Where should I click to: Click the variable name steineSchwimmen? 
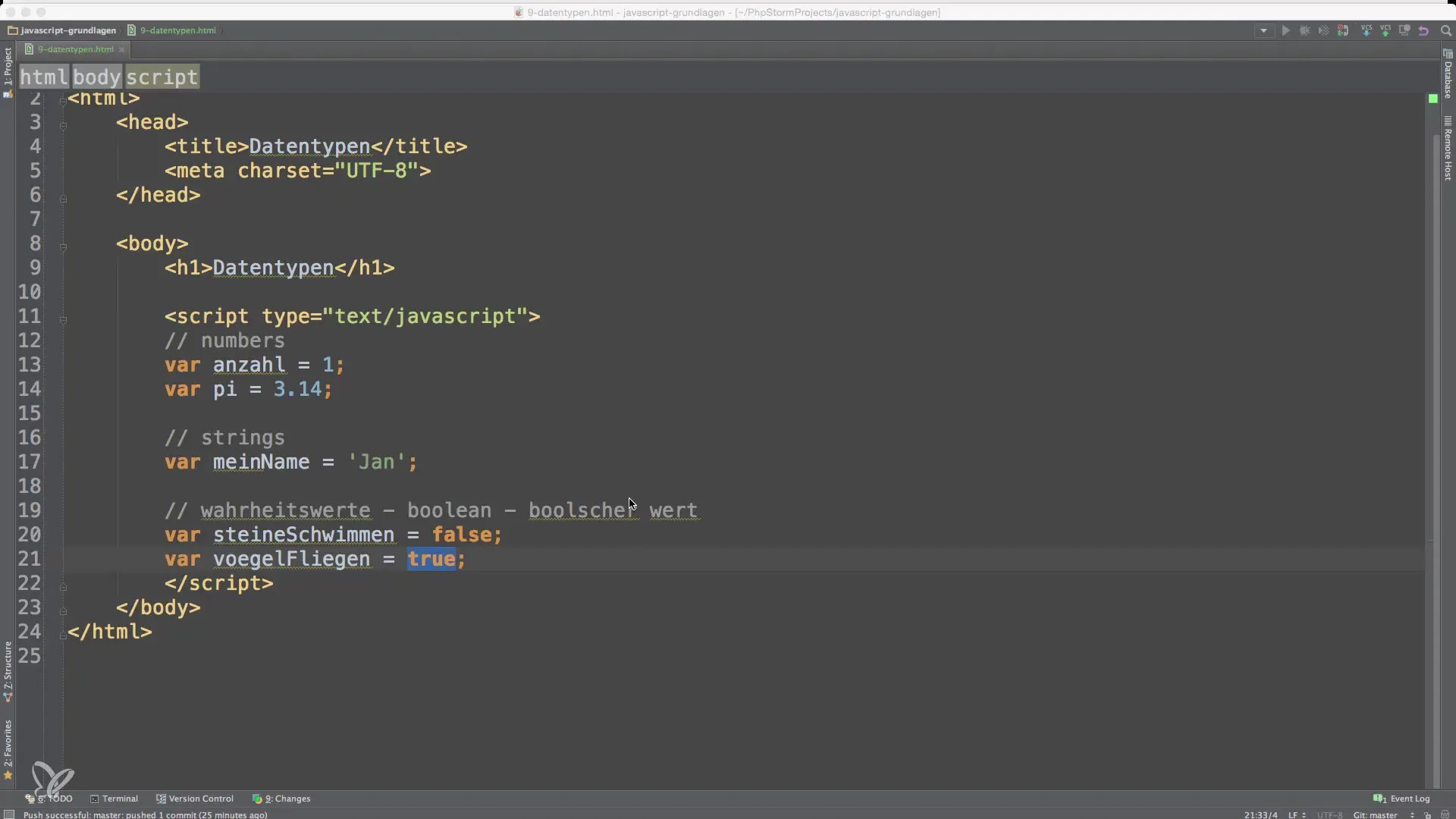point(303,535)
